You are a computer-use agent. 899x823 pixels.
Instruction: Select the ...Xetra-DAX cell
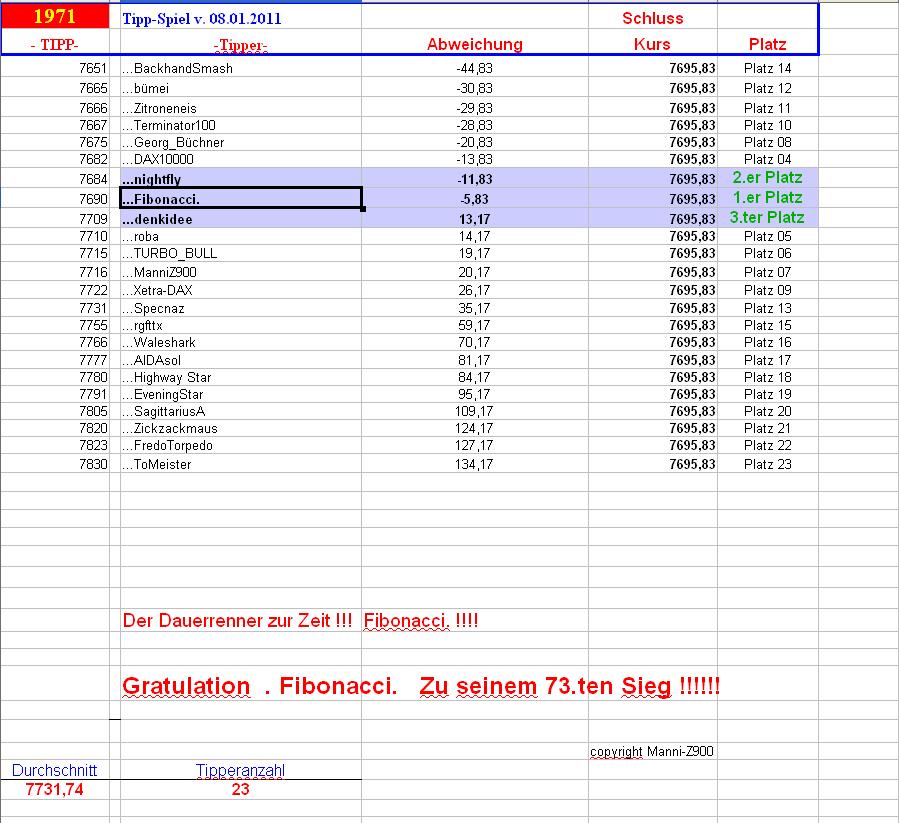coord(240,290)
